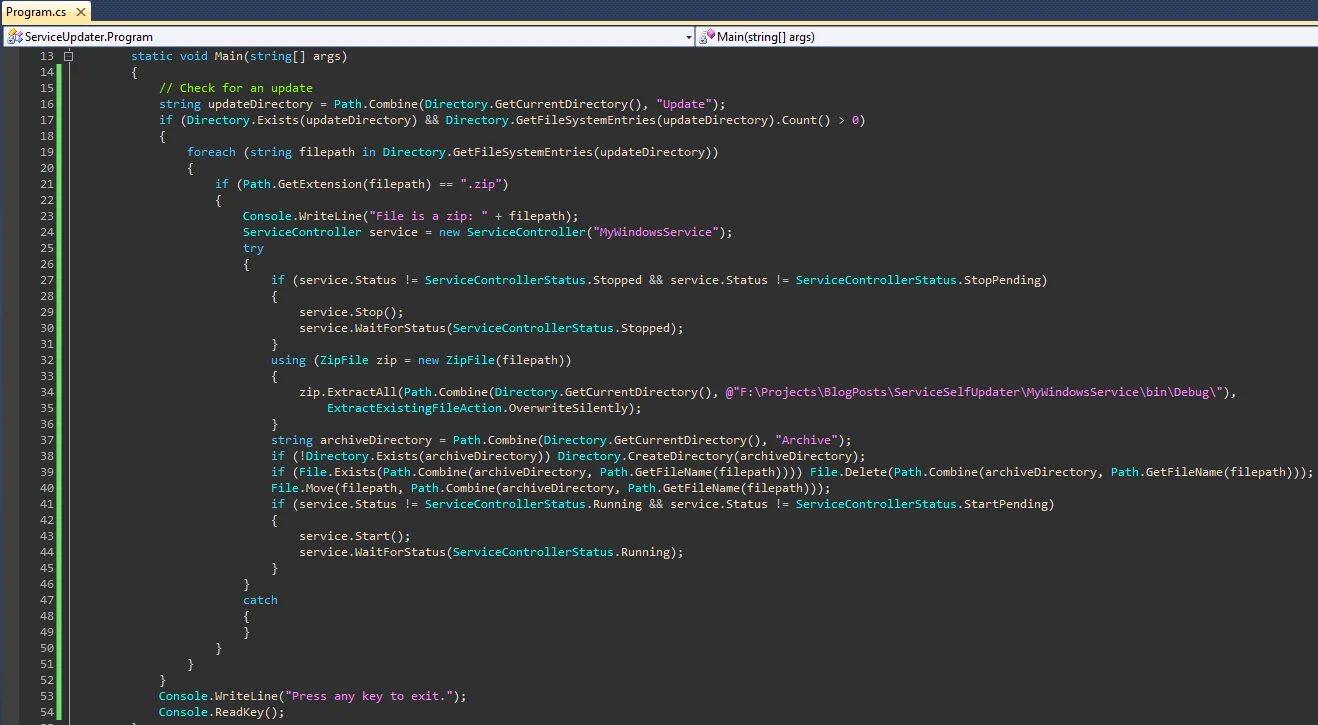Click the comment "// Check for an update"
This screenshot has width=1318, height=725.
(236, 88)
